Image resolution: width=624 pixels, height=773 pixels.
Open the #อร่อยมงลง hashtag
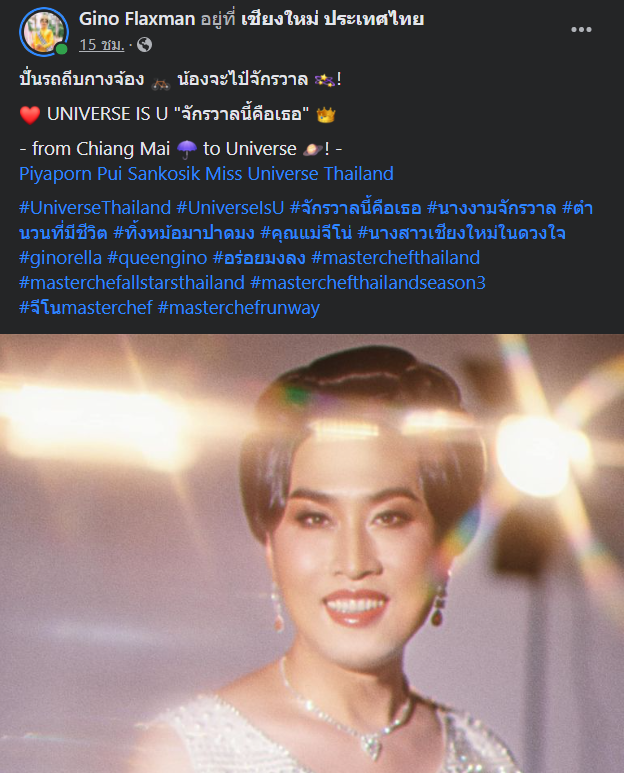(x=259, y=258)
